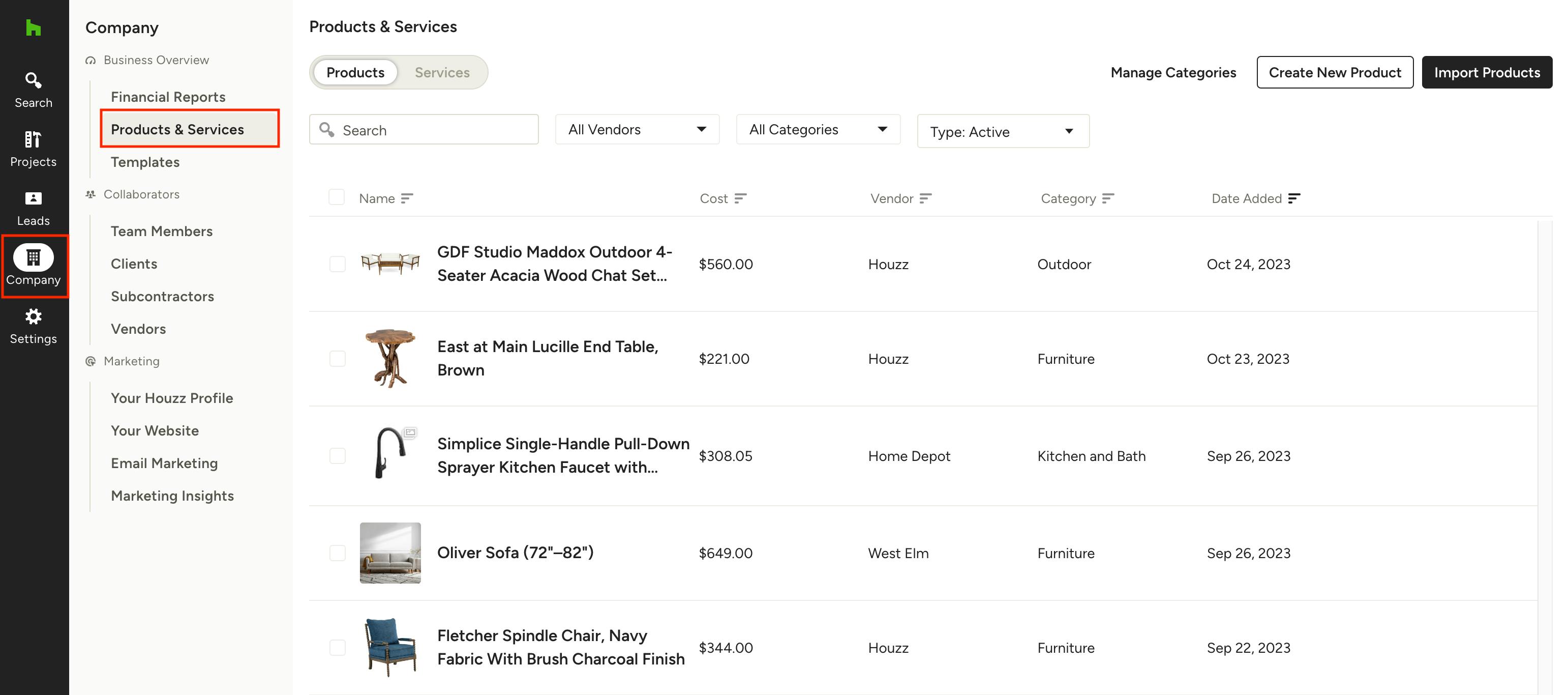Click the vertical scrollbar of product list
Image resolution: width=1568 pixels, height=695 pixels.
[x=1545, y=457]
